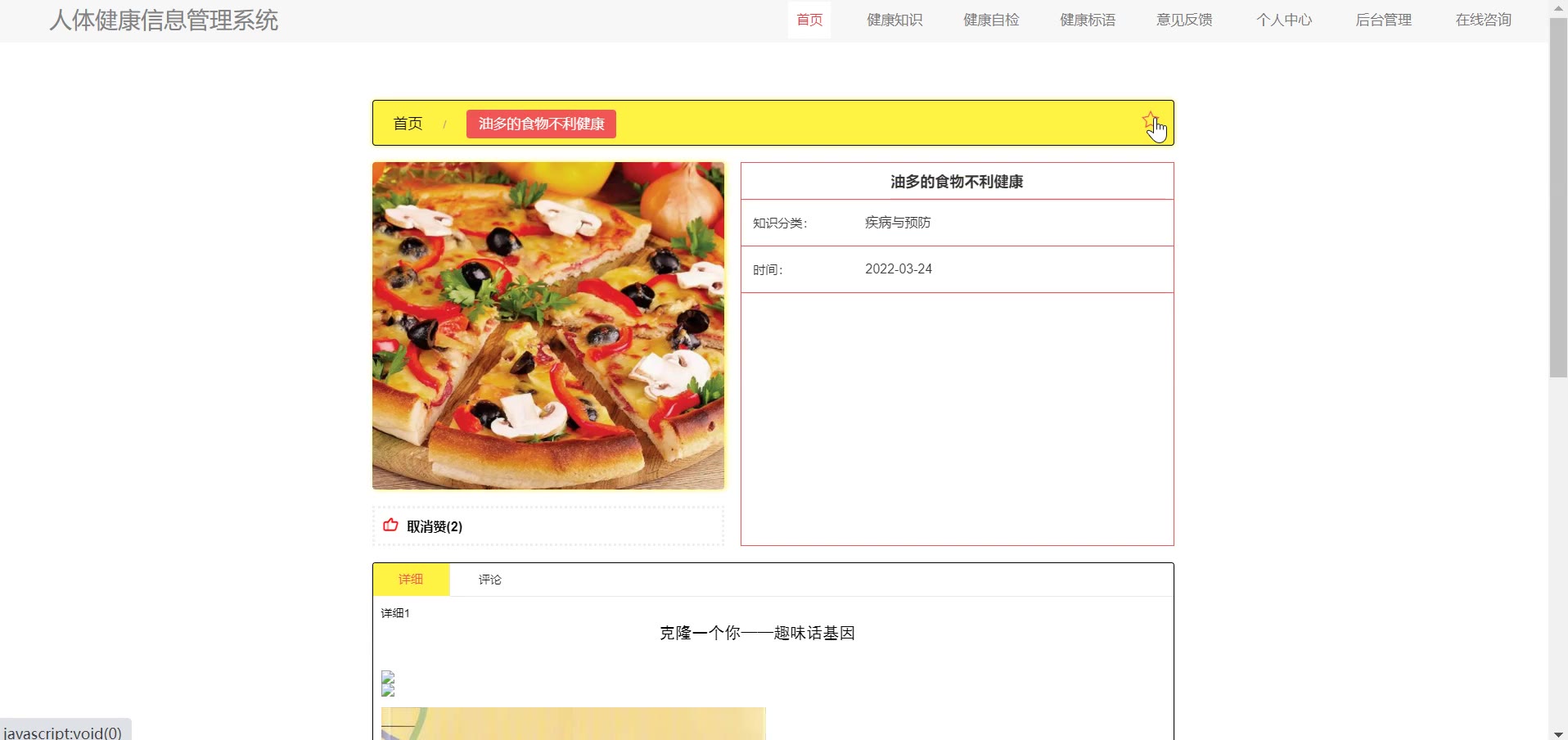Screen dimensions: 1568x740
Task: Click the 知识分类: label
Action: 780,223
